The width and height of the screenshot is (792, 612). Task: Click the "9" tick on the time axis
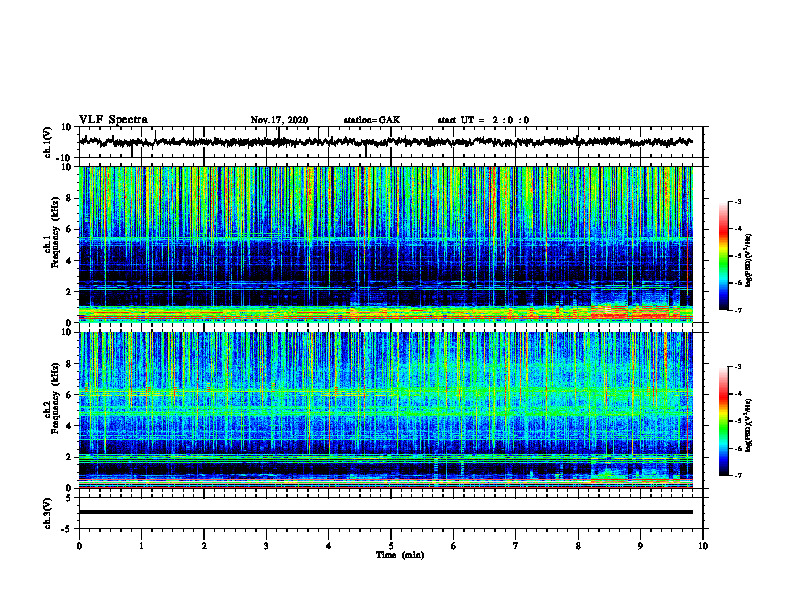(640, 546)
